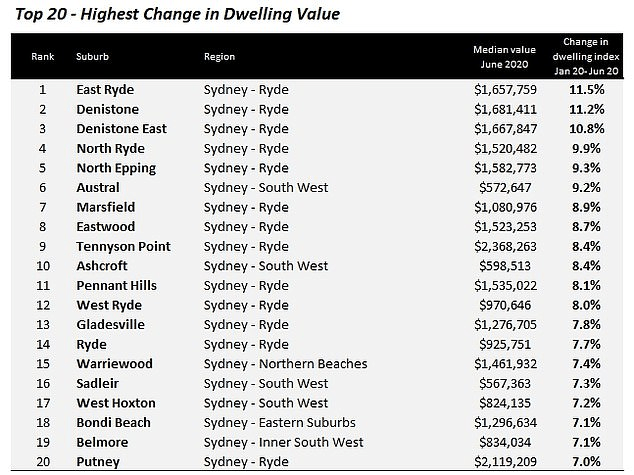Viewport: 634px width, 475px height.
Task: Select the Bondi Beach suburb cell
Action: click(113, 423)
